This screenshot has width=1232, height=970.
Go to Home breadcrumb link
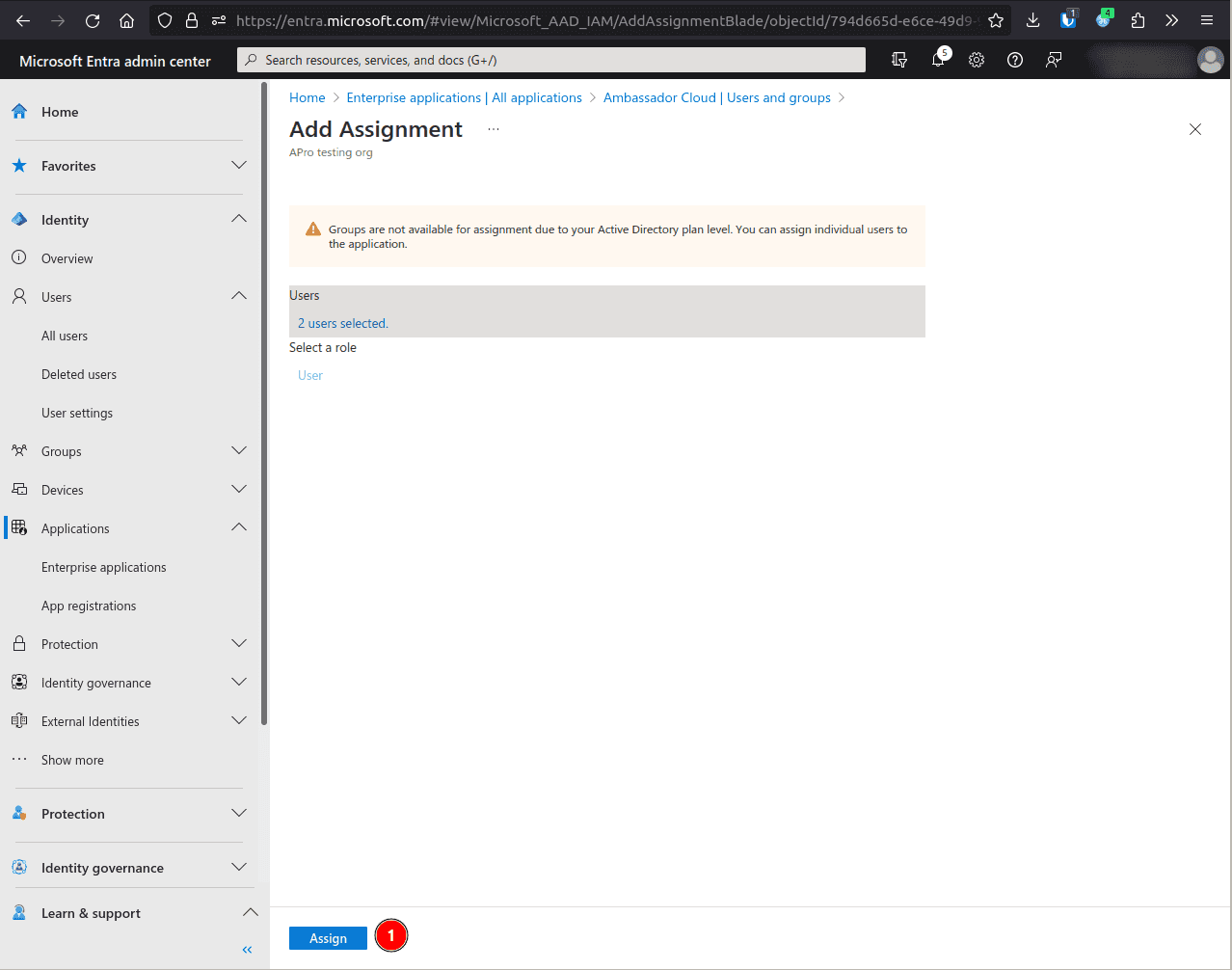pos(308,97)
